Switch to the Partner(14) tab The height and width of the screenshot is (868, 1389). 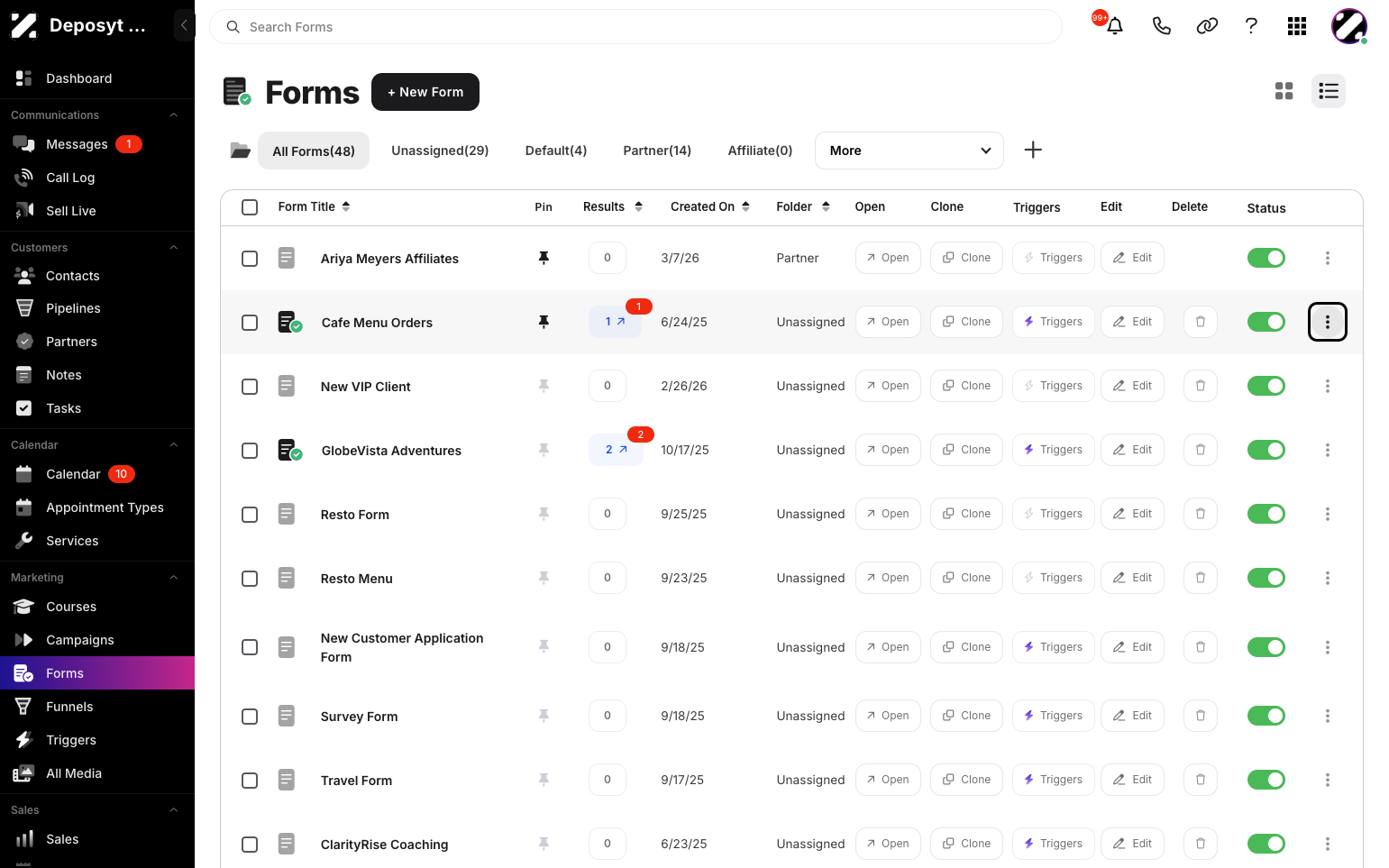coord(657,151)
